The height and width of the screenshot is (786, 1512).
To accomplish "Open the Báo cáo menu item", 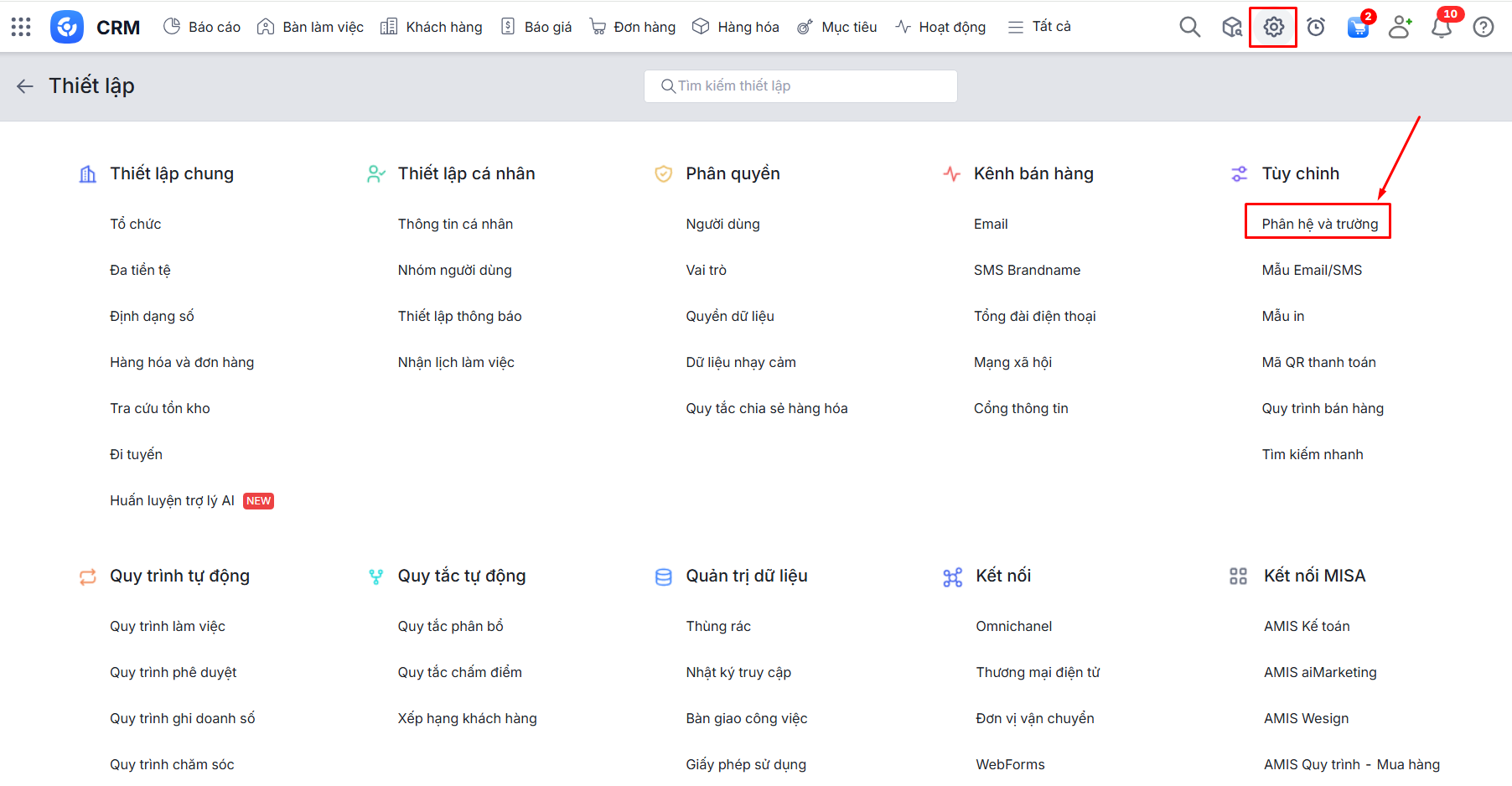I will pyautogui.click(x=202, y=27).
